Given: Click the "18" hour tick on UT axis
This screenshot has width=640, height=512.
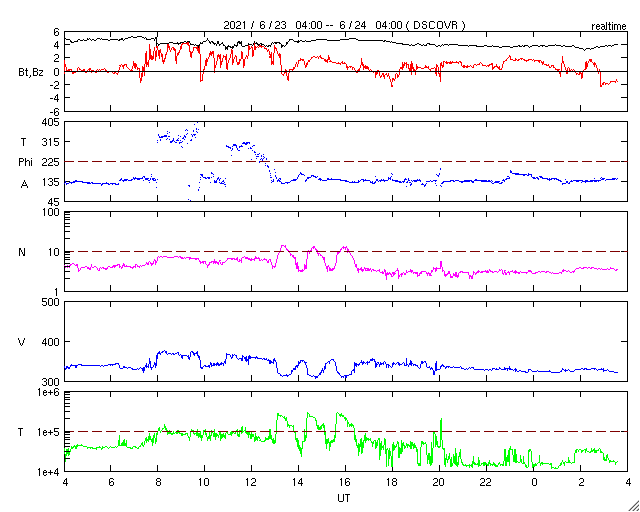Looking at the screenshot, I should click(x=392, y=483).
